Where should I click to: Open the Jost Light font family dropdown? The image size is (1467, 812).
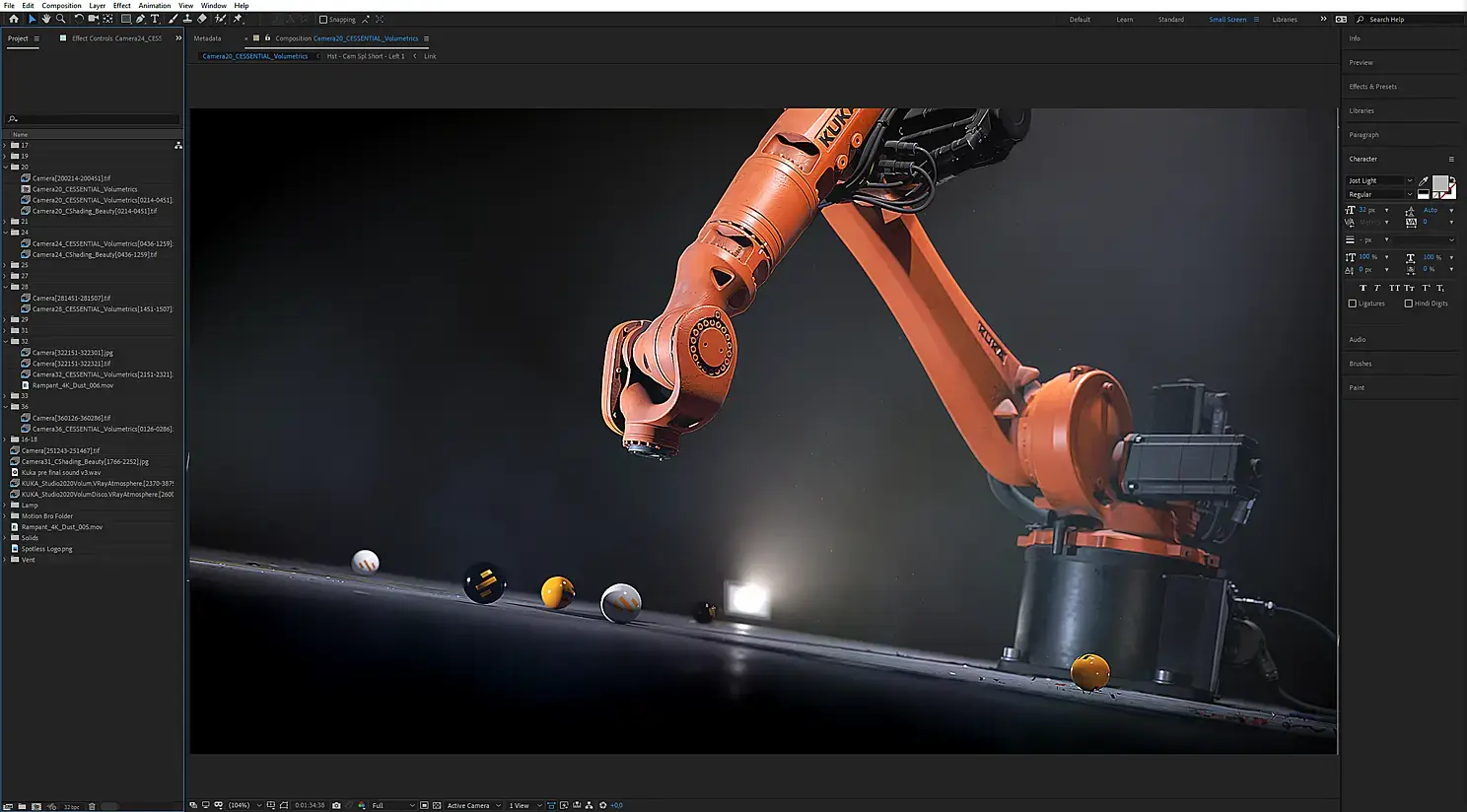(x=1380, y=181)
